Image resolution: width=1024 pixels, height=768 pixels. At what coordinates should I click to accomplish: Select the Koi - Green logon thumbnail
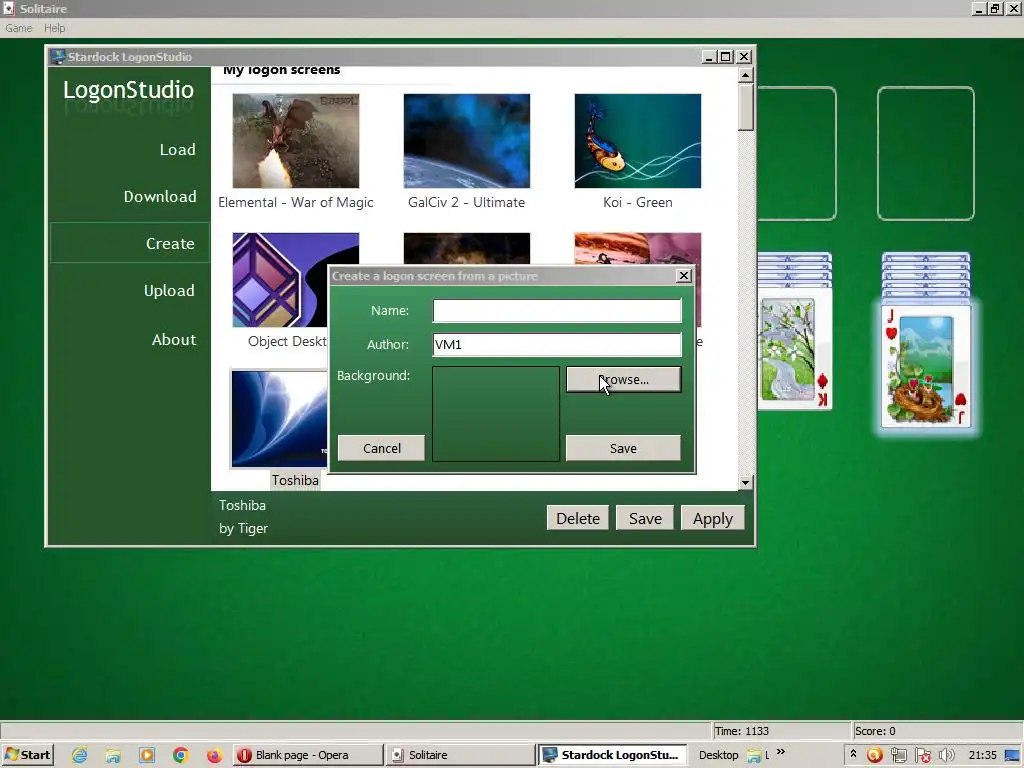tap(638, 141)
